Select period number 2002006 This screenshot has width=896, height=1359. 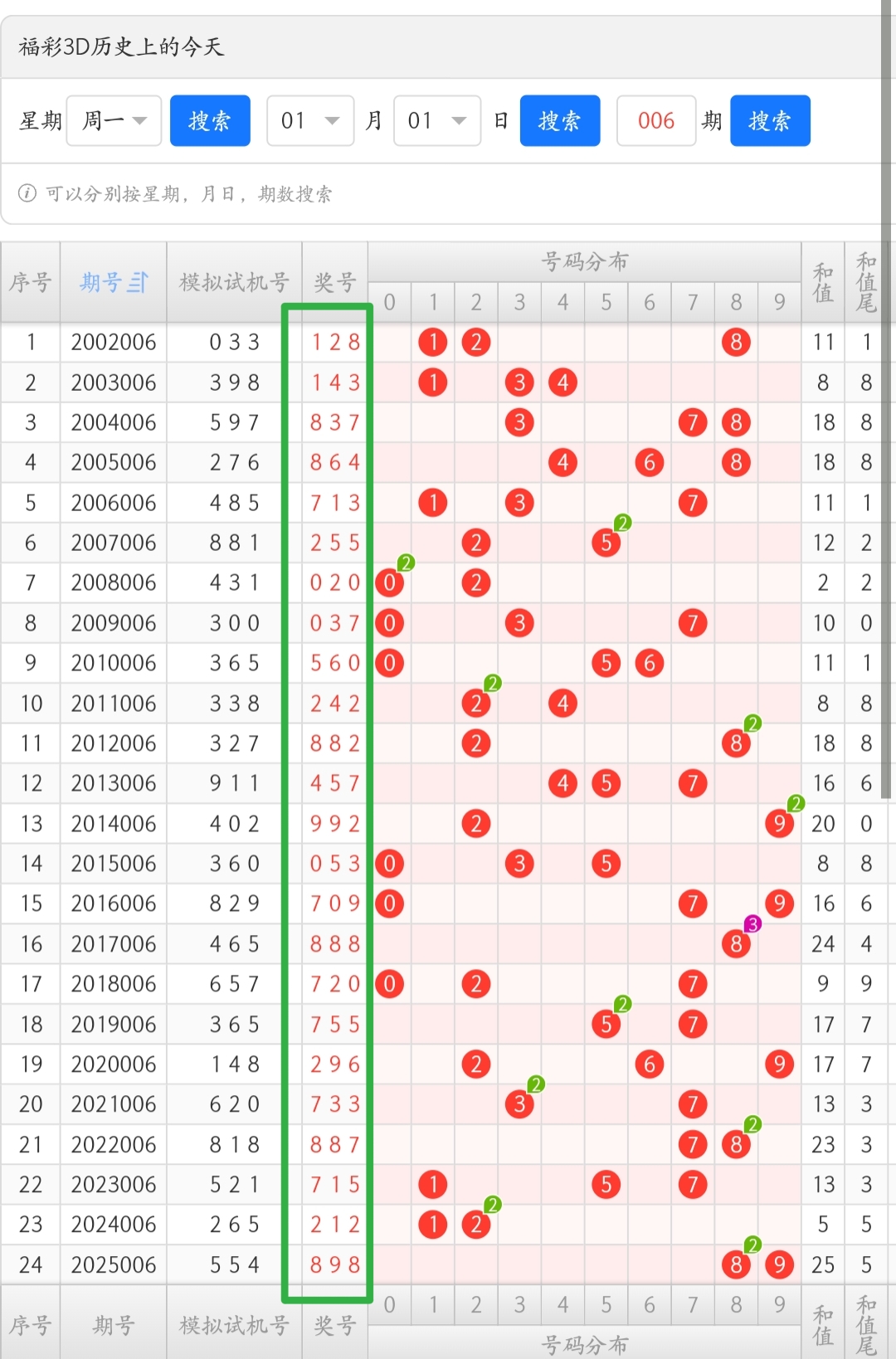coord(114,342)
